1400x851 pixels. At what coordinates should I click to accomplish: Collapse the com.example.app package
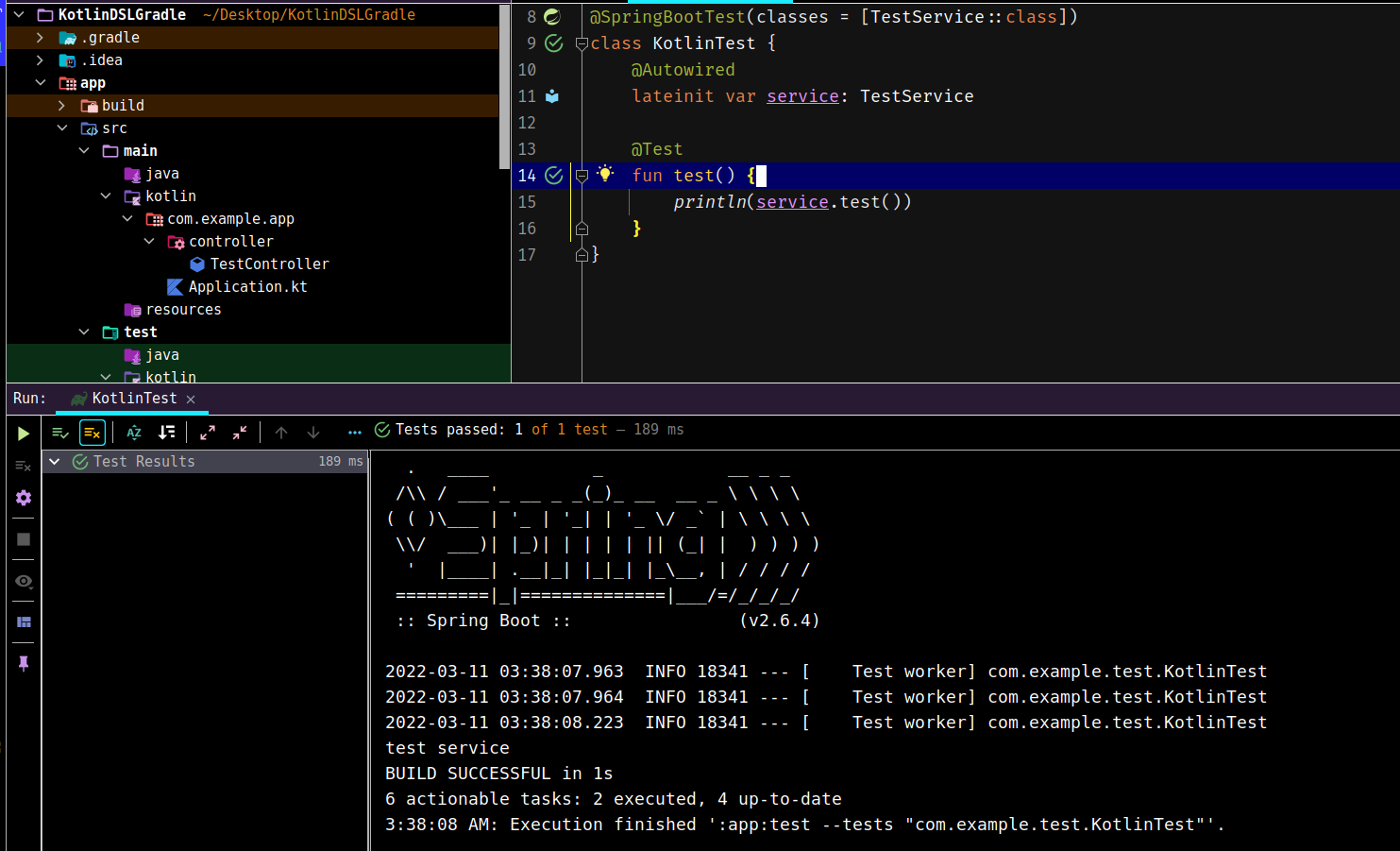(x=127, y=219)
